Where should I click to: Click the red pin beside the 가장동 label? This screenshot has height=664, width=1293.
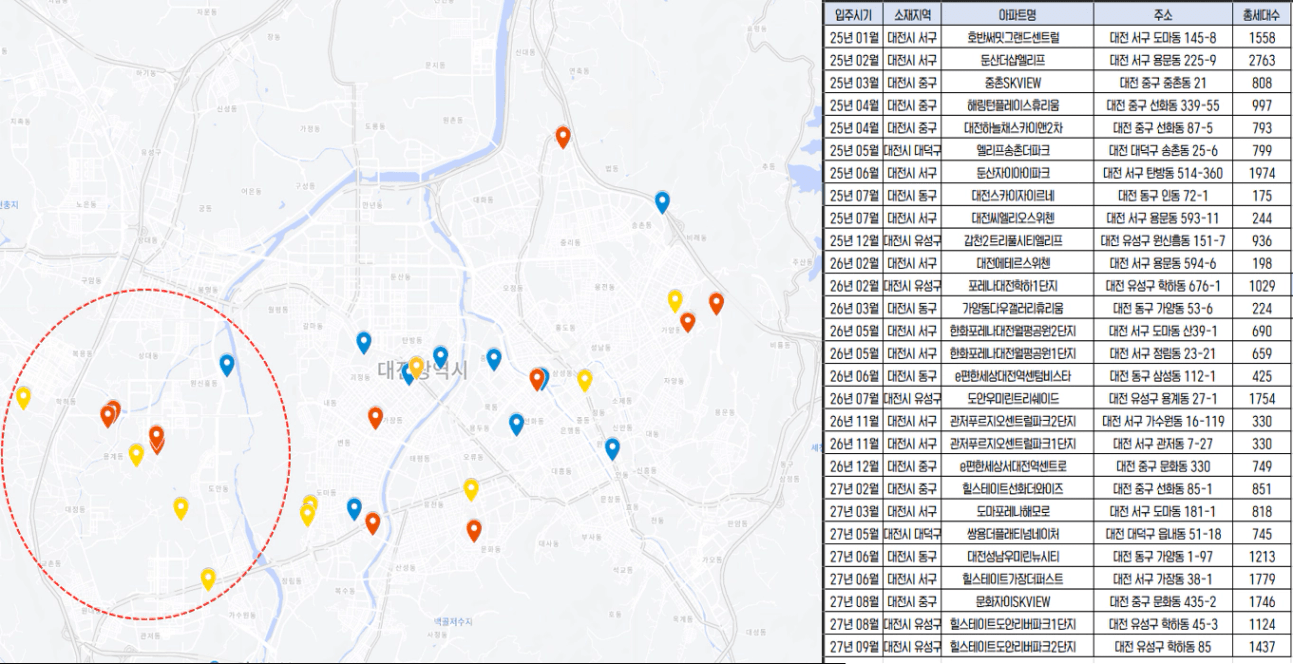[x=375, y=418]
